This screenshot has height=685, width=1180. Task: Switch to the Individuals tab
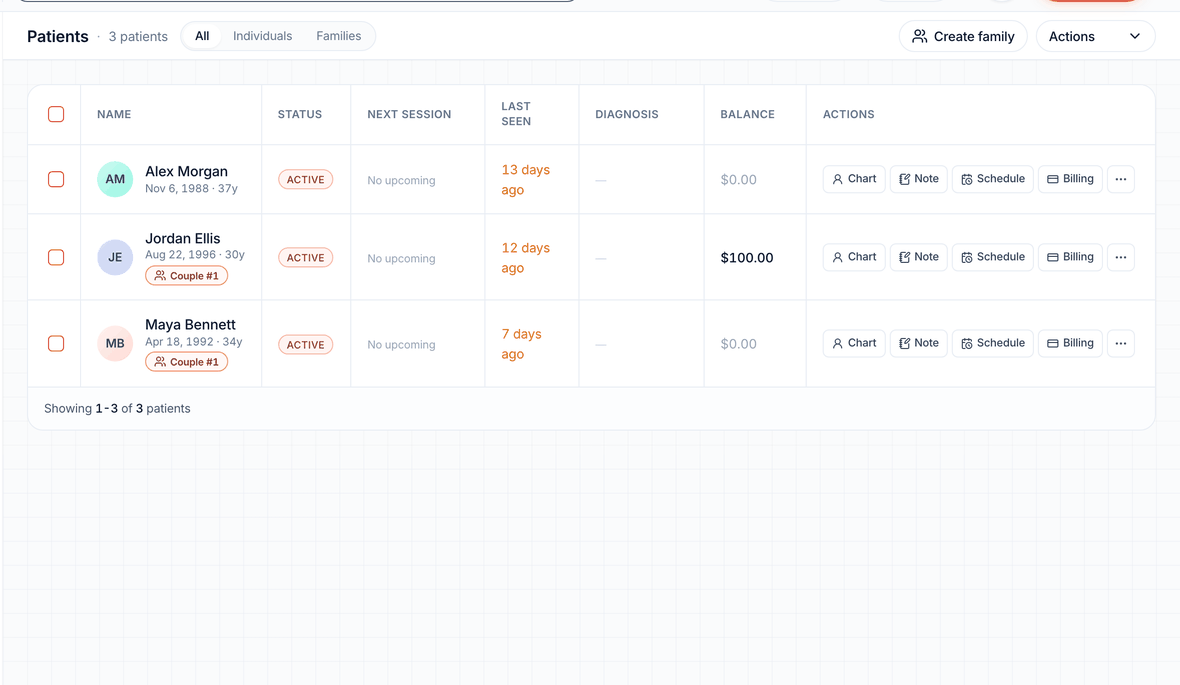[x=262, y=36]
